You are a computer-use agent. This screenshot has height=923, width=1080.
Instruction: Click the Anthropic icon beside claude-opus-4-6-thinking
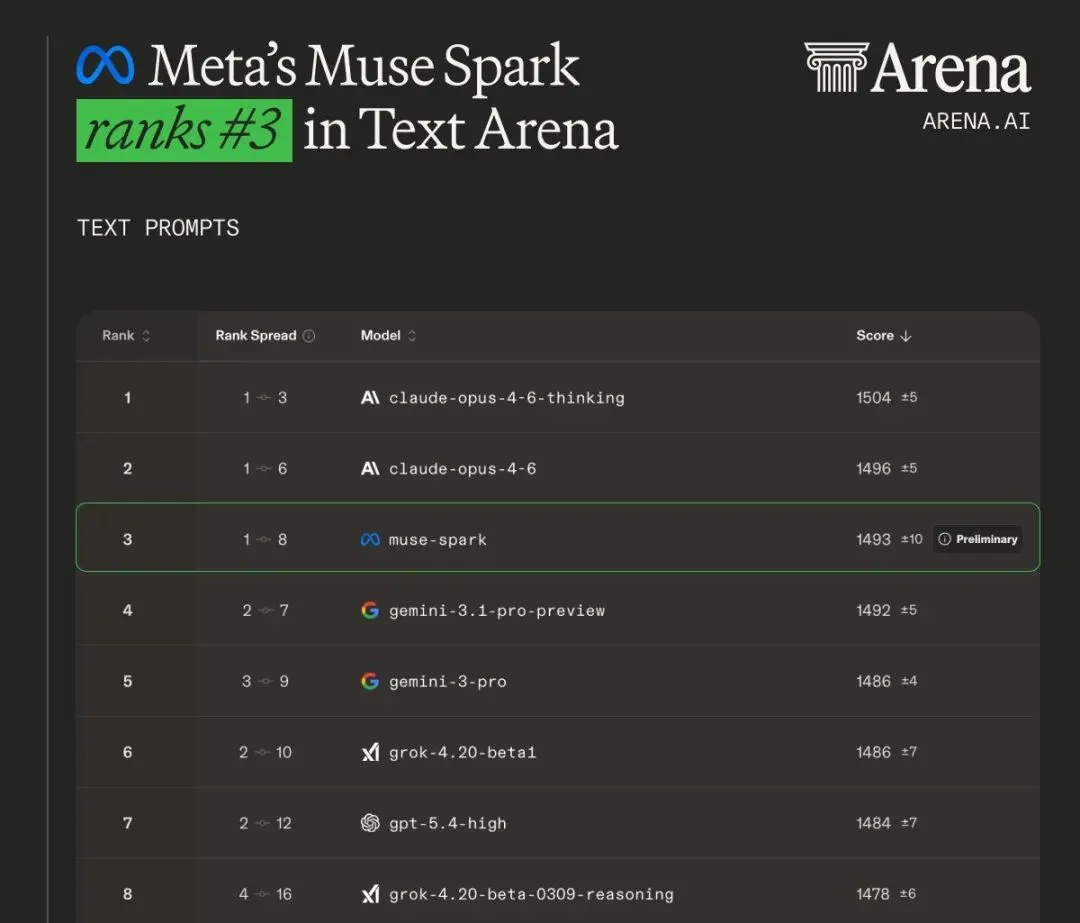pyautogui.click(x=370, y=398)
